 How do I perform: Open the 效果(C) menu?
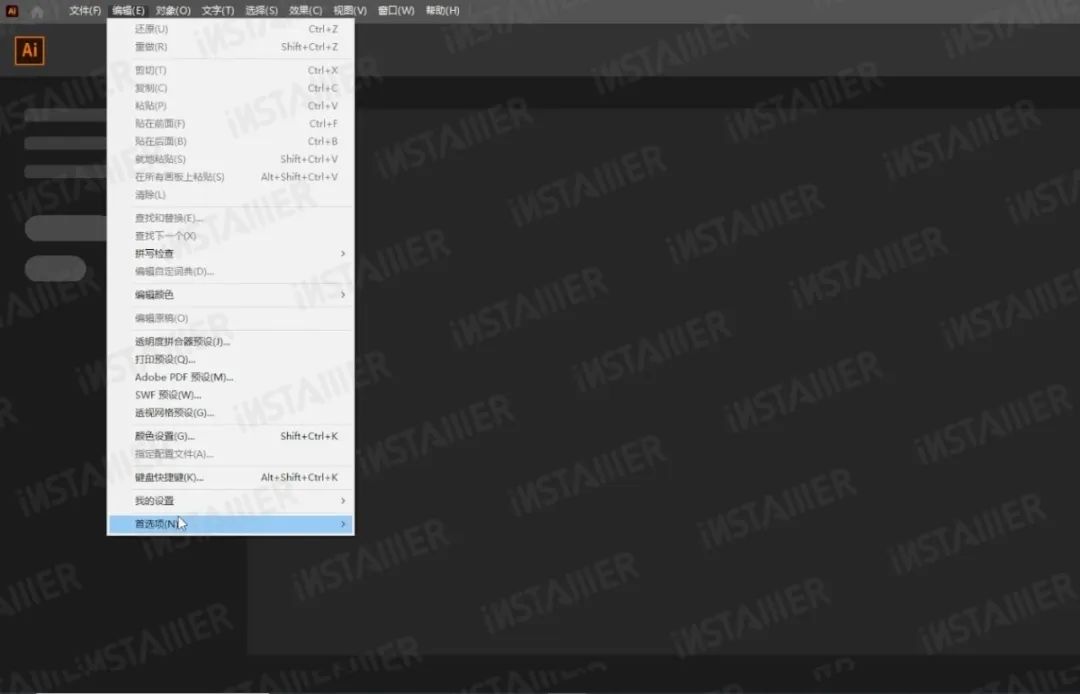point(305,10)
